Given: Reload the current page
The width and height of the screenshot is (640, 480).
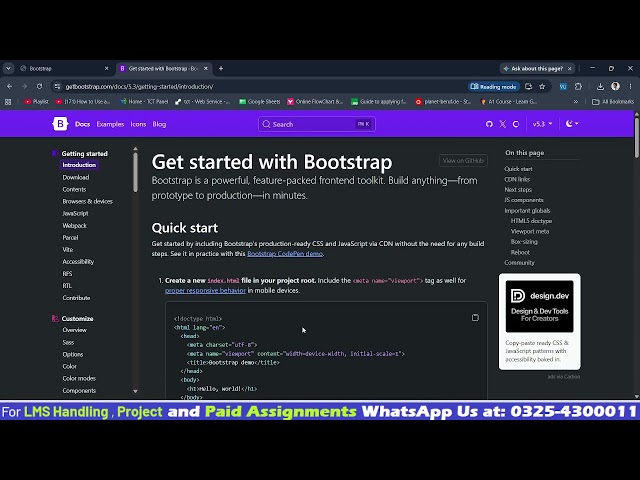Looking at the screenshot, I should point(39,87).
